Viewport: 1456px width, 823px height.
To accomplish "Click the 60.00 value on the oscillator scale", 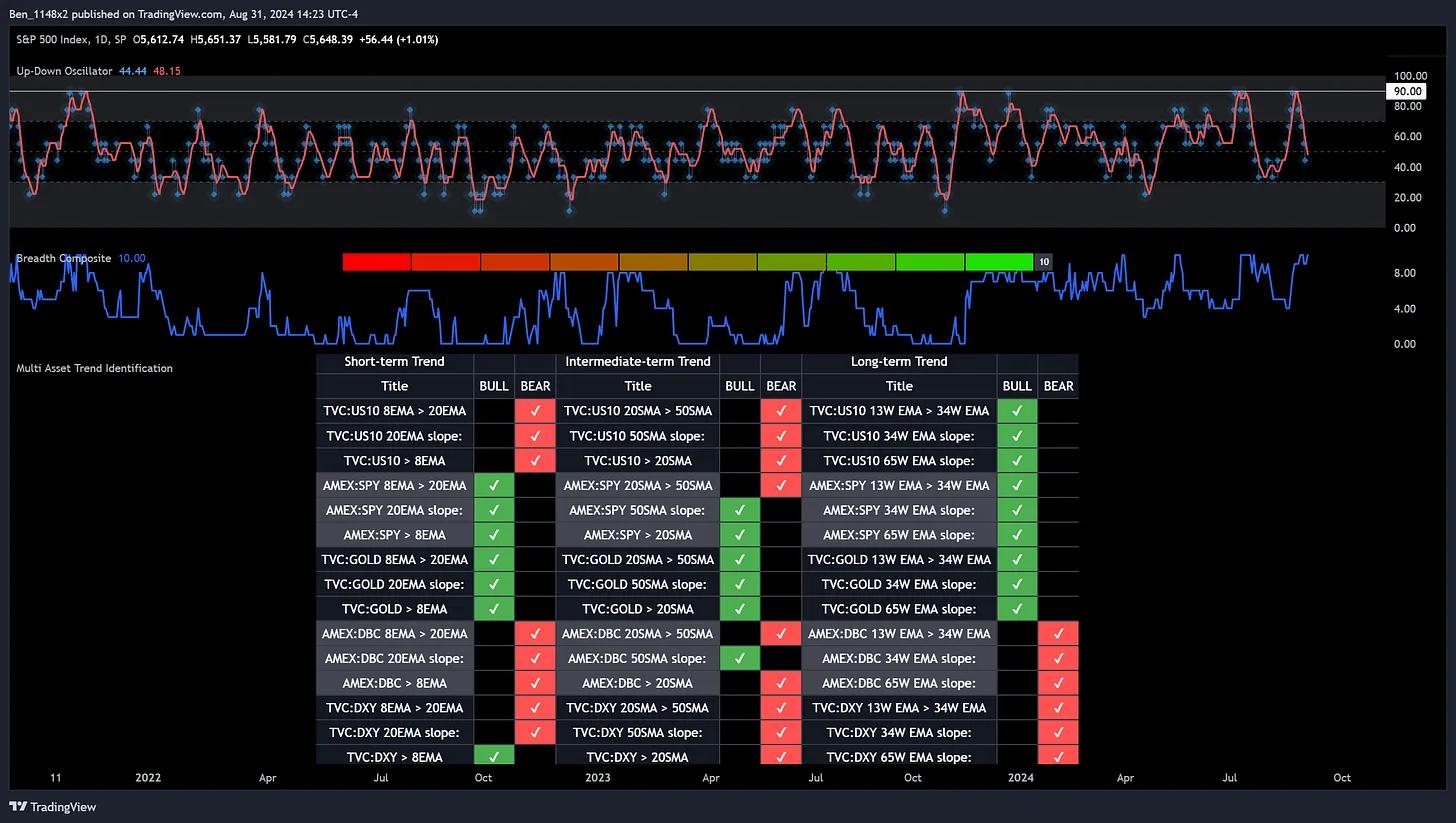I will (1410, 137).
